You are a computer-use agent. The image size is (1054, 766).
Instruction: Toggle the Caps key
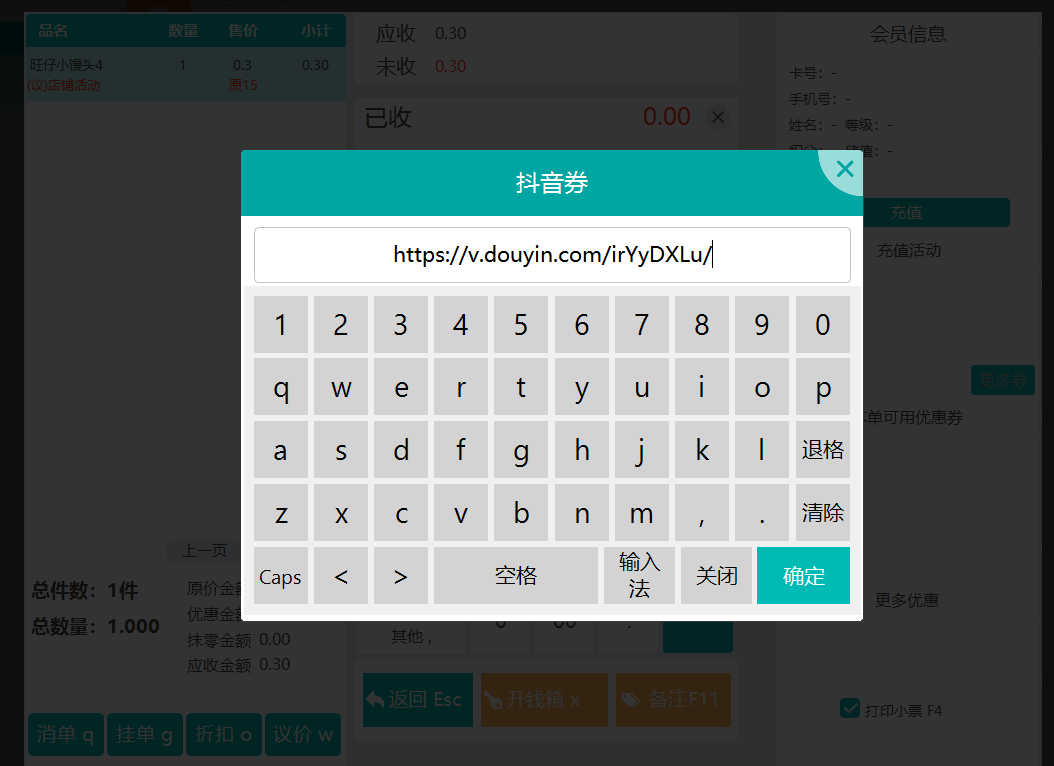pyautogui.click(x=281, y=576)
